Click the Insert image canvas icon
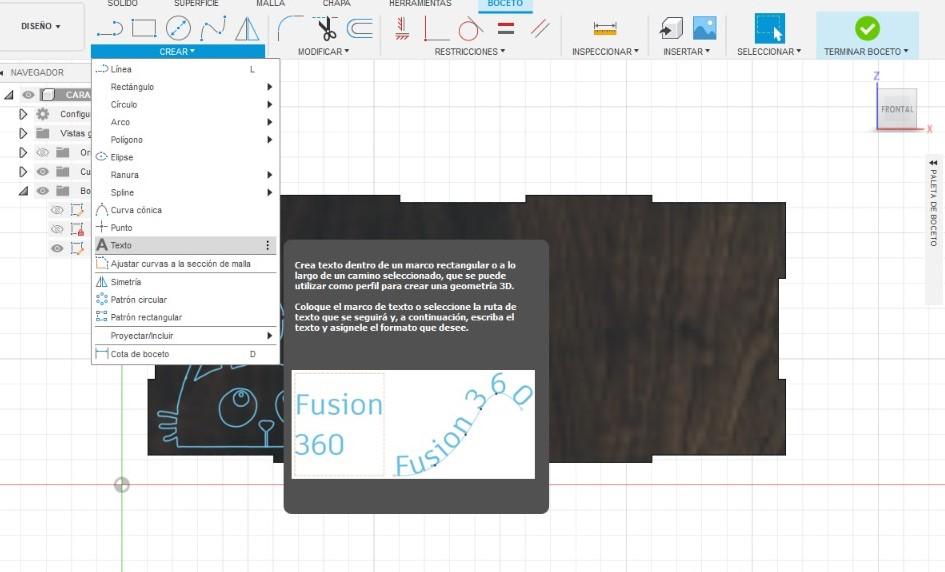945x572 pixels. click(x=705, y=28)
